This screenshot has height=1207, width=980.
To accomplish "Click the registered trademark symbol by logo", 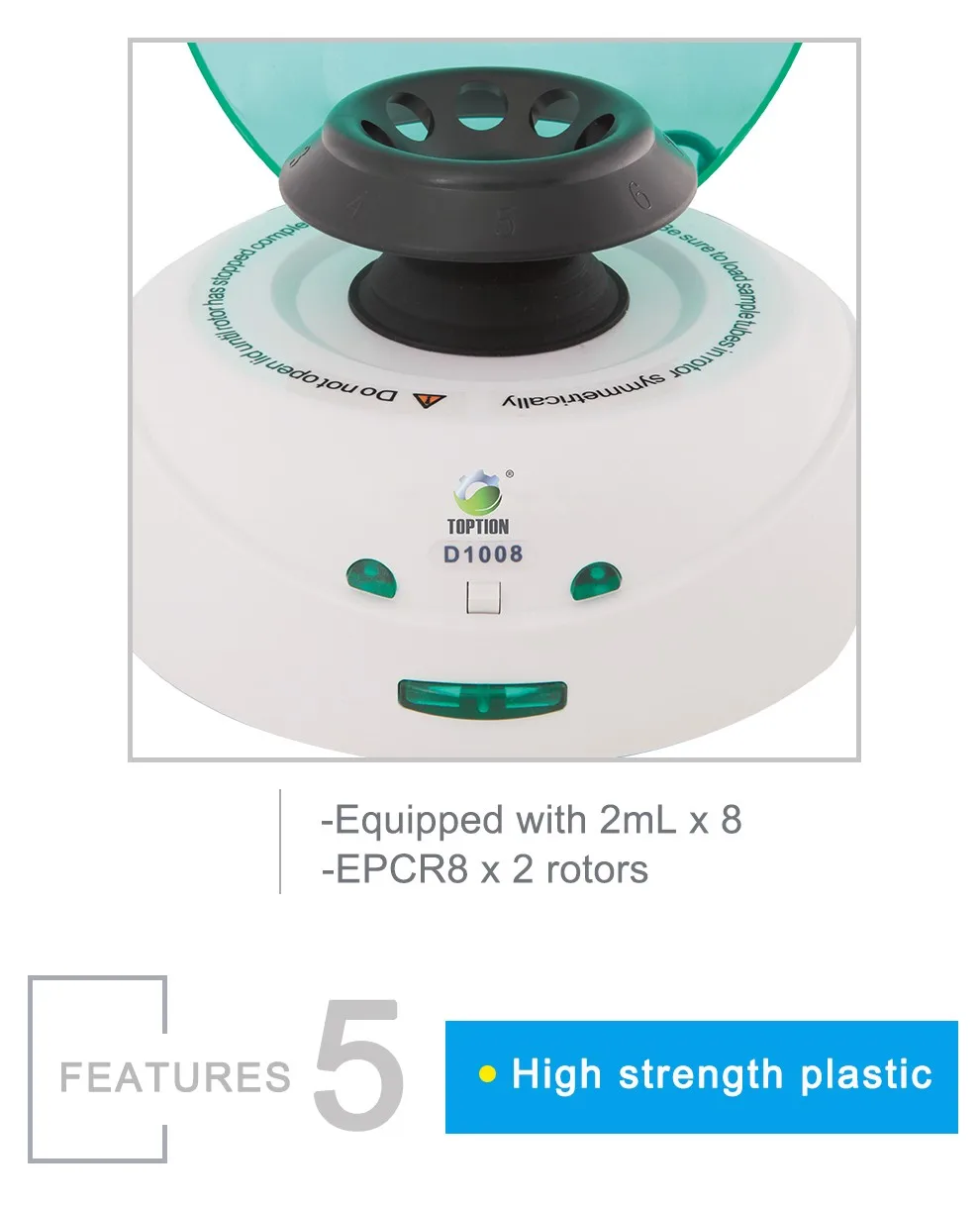I will [509, 474].
